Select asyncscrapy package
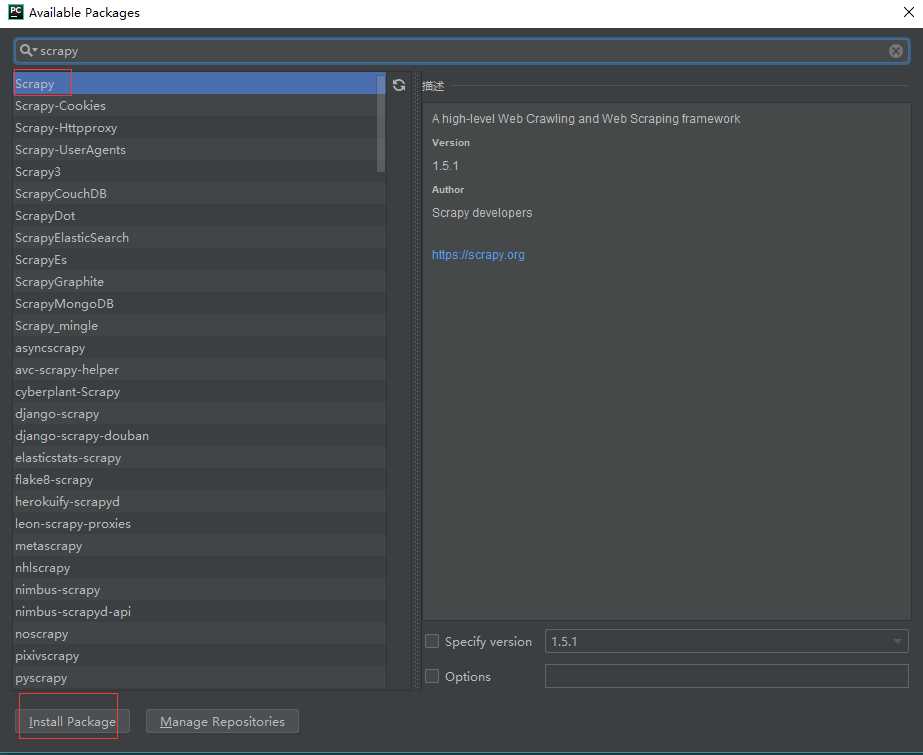The height and width of the screenshot is (755, 923). pyautogui.click(x=199, y=348)
